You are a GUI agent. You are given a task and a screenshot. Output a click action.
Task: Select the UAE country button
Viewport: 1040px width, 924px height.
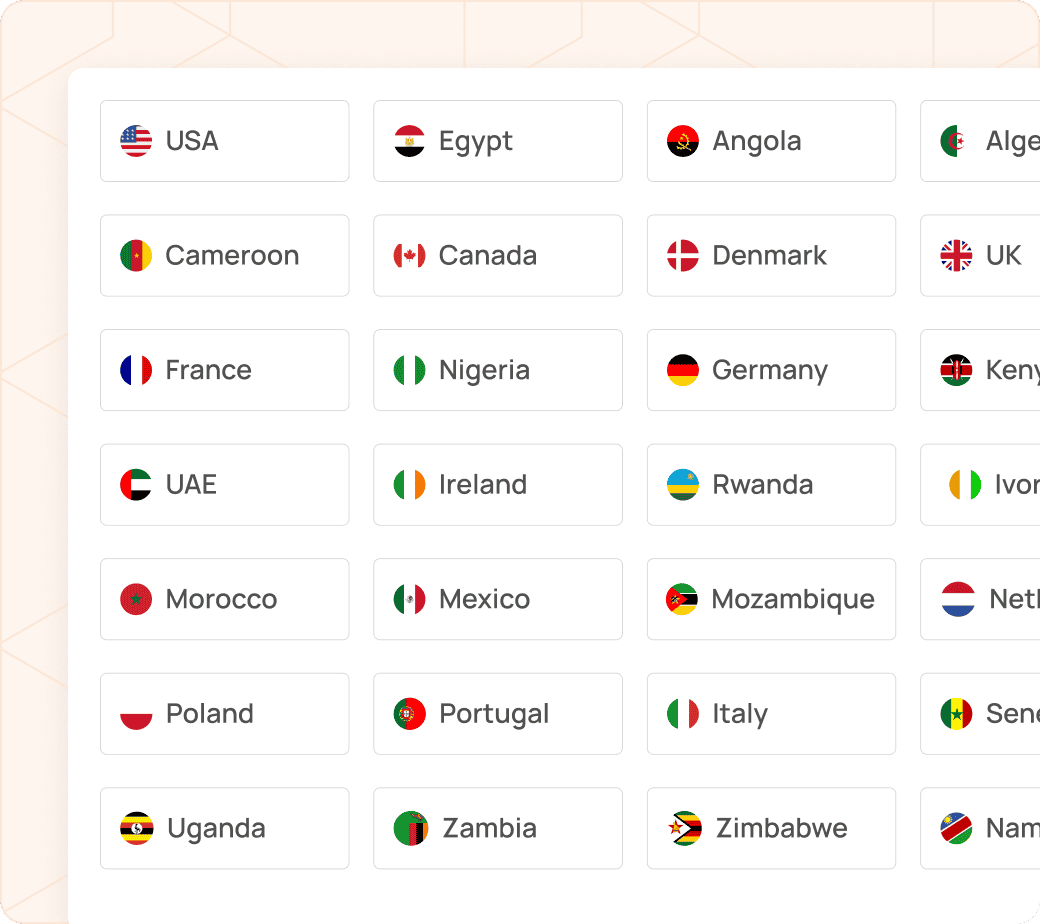[x=224, y=485]
